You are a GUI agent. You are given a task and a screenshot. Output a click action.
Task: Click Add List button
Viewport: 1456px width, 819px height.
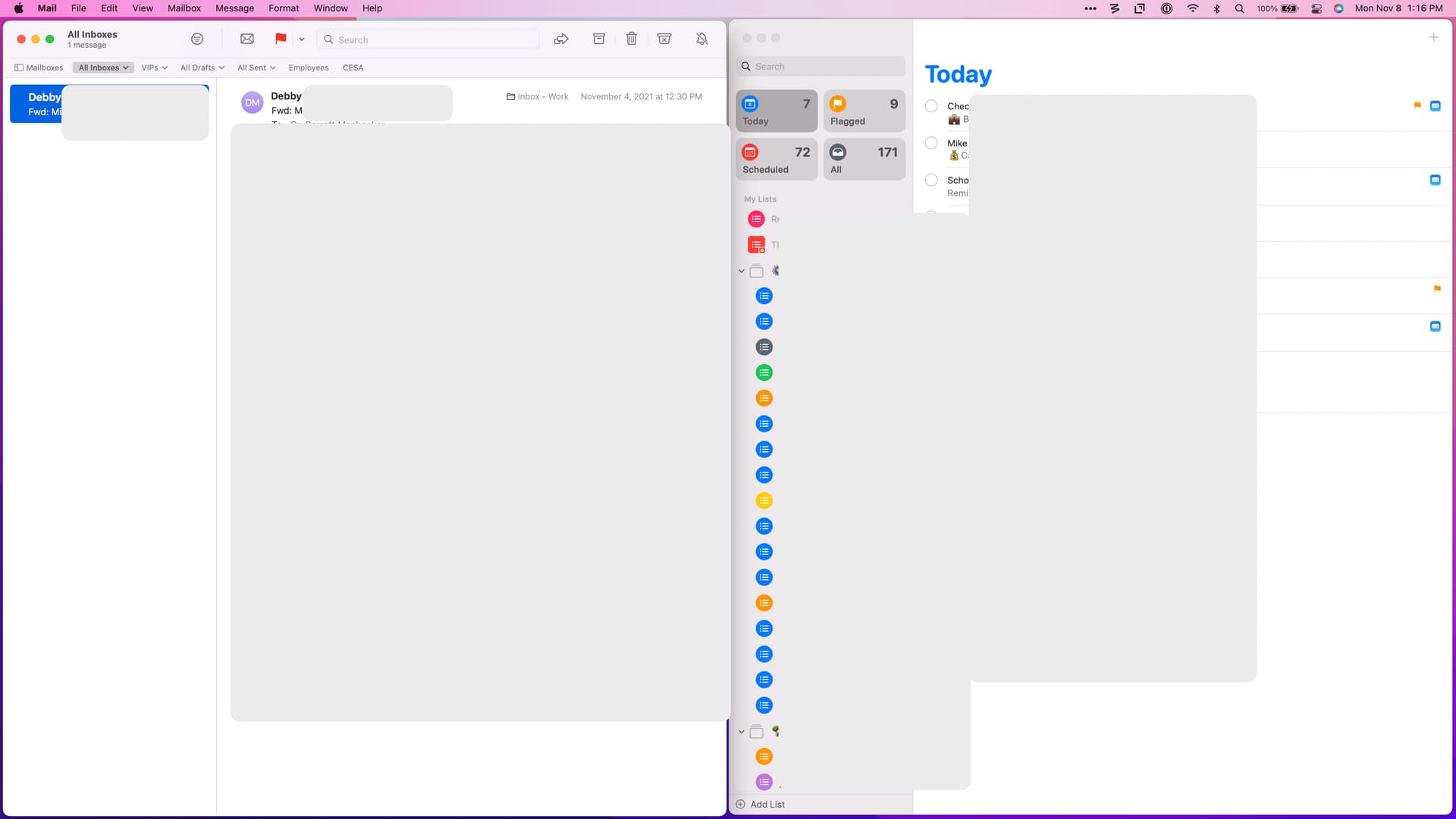[760, 805]
